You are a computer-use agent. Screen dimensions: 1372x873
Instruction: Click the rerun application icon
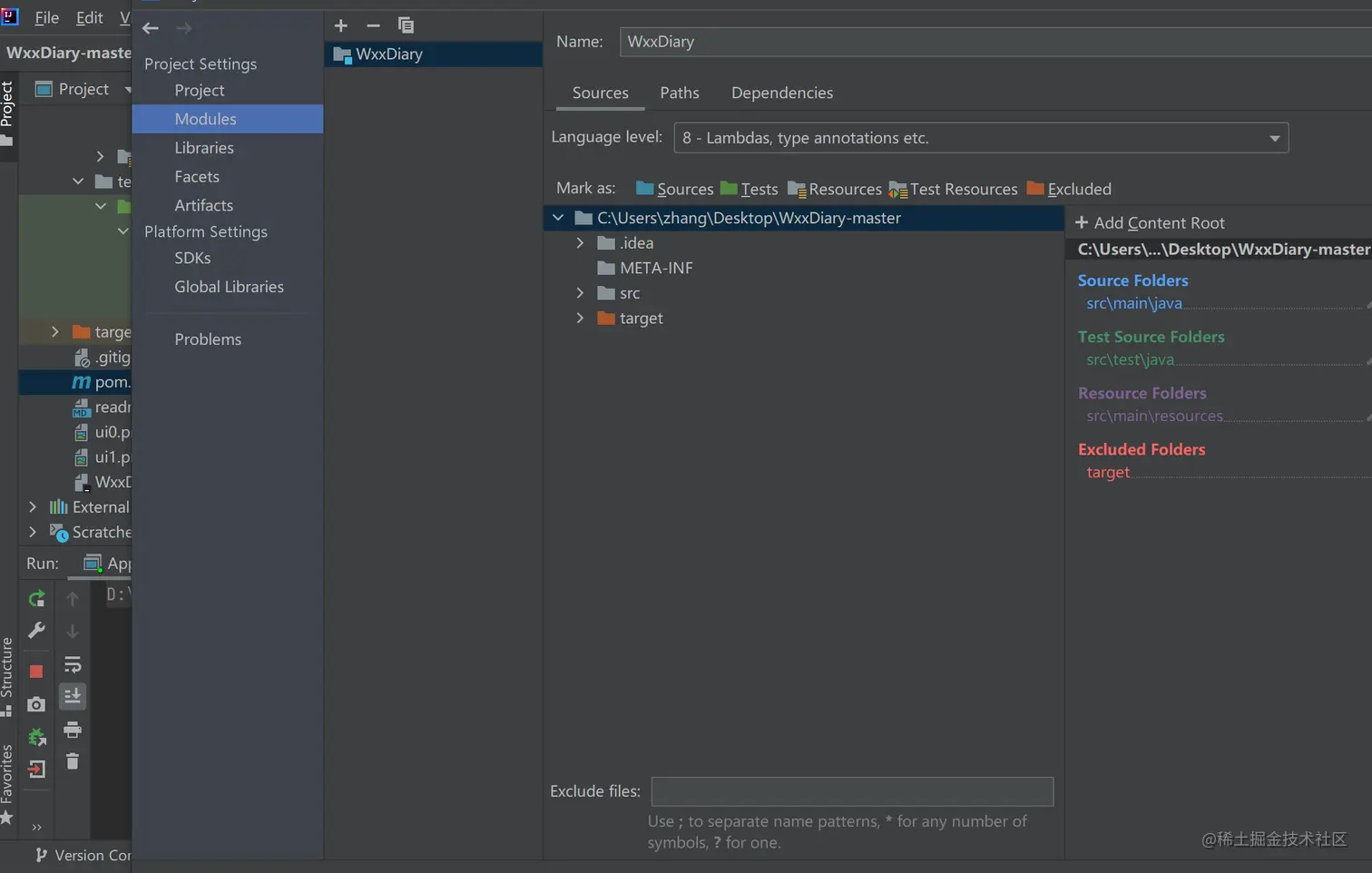pyautogui.click(x=36, y=599)
